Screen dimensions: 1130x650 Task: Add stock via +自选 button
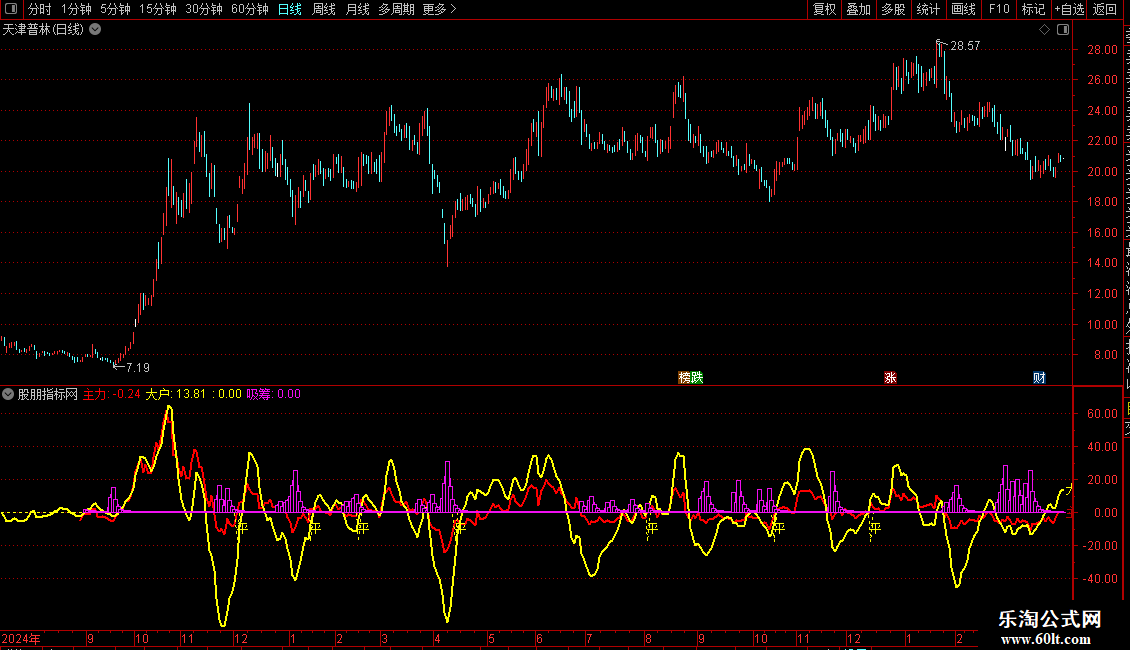coord(1069,9)
